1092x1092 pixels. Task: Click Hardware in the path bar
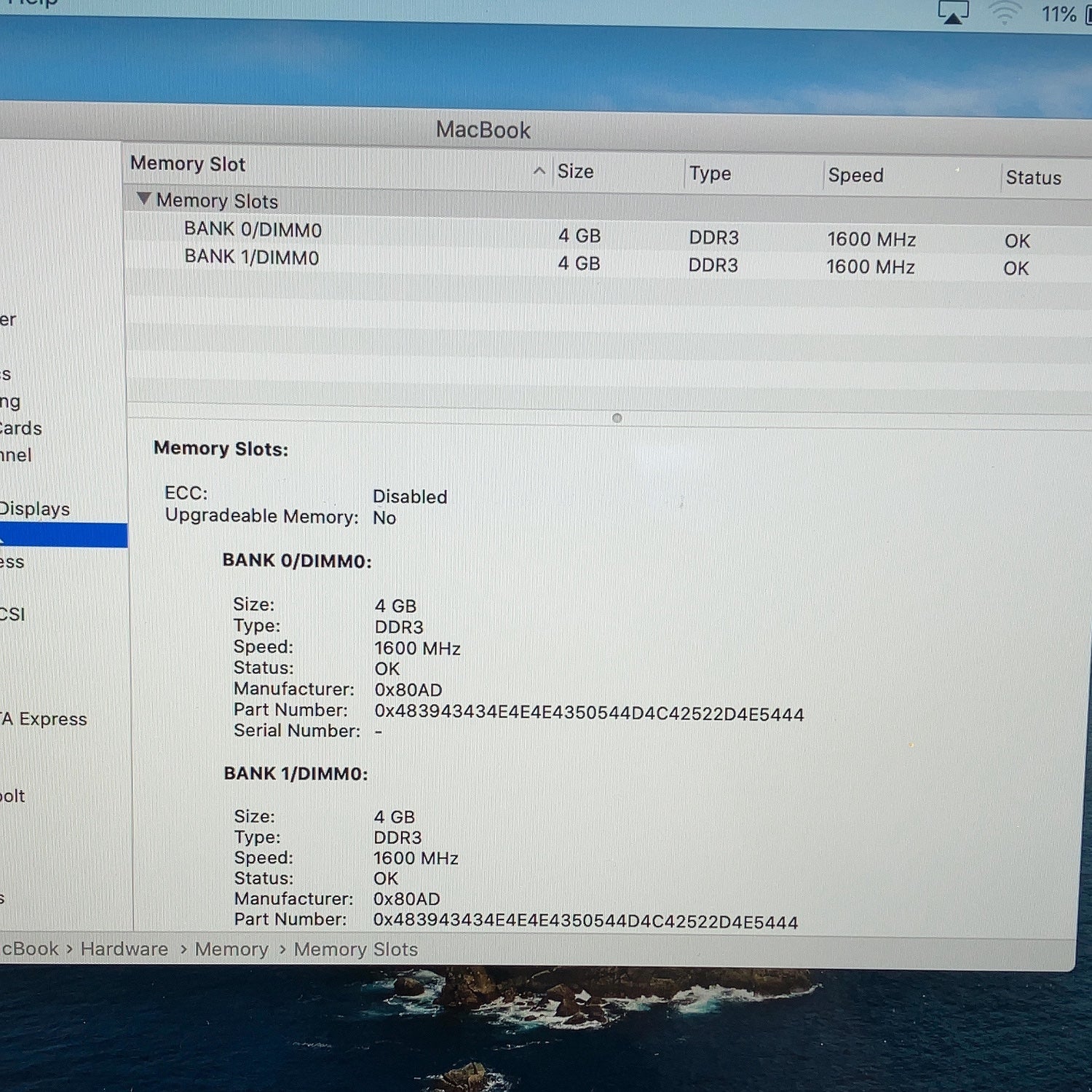(124, 949)
